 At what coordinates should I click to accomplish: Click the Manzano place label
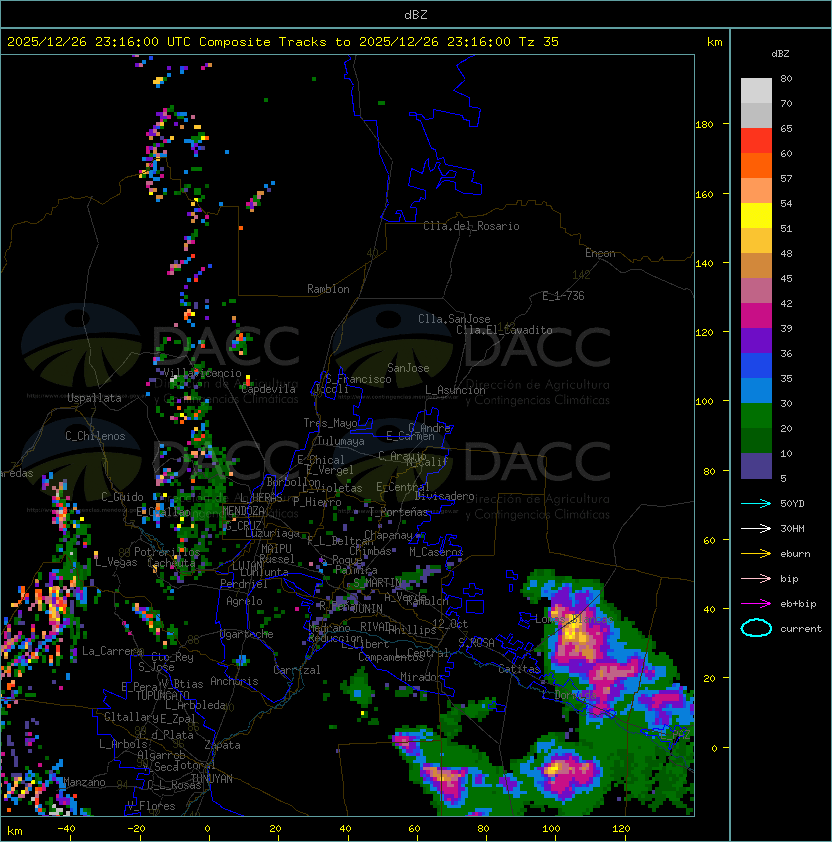(84, 782)
